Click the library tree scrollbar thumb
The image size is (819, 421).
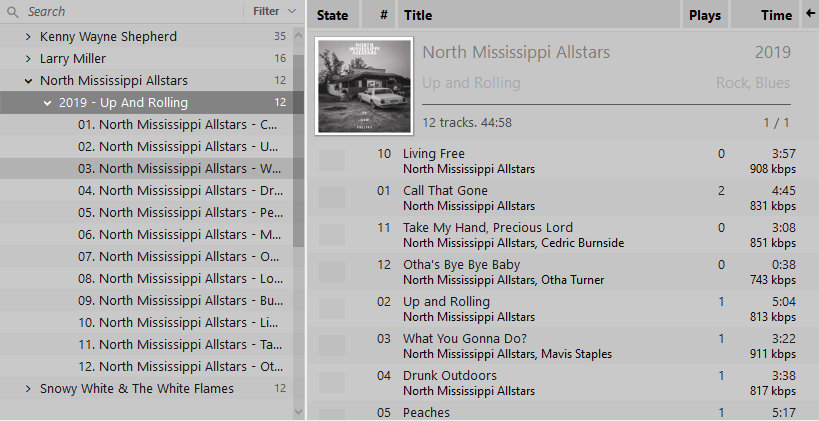point(298,150)
